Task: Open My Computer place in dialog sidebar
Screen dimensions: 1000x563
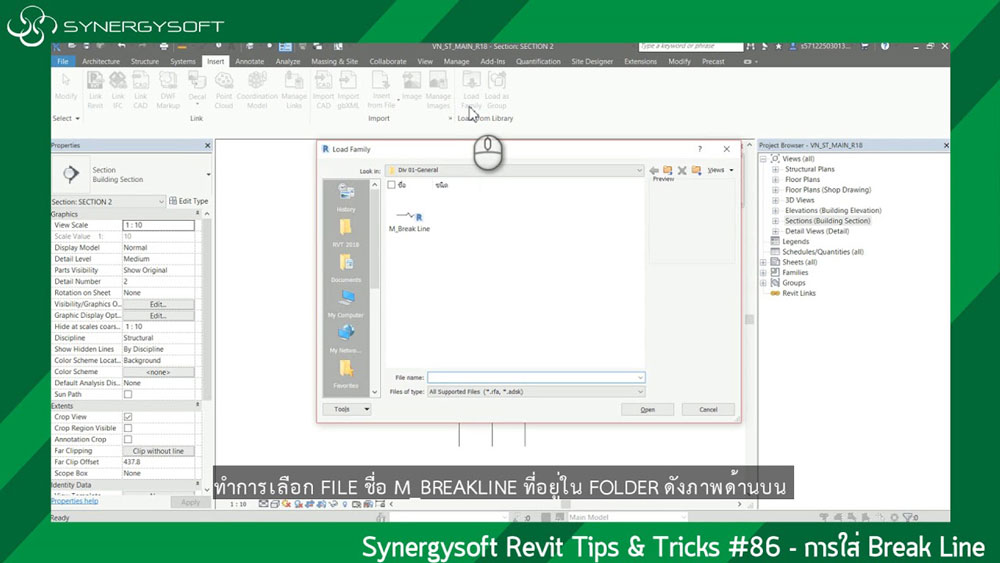Action: (346, 303)
